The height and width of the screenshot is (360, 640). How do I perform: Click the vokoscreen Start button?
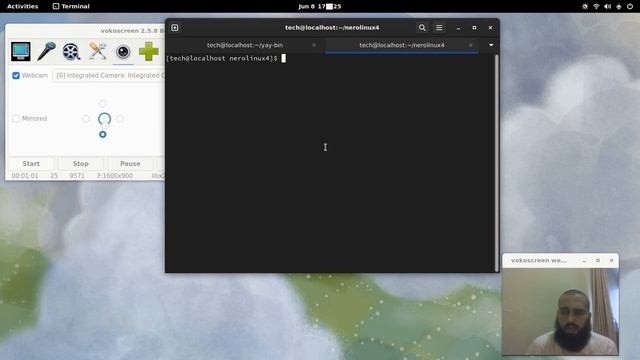coord(31,163)
